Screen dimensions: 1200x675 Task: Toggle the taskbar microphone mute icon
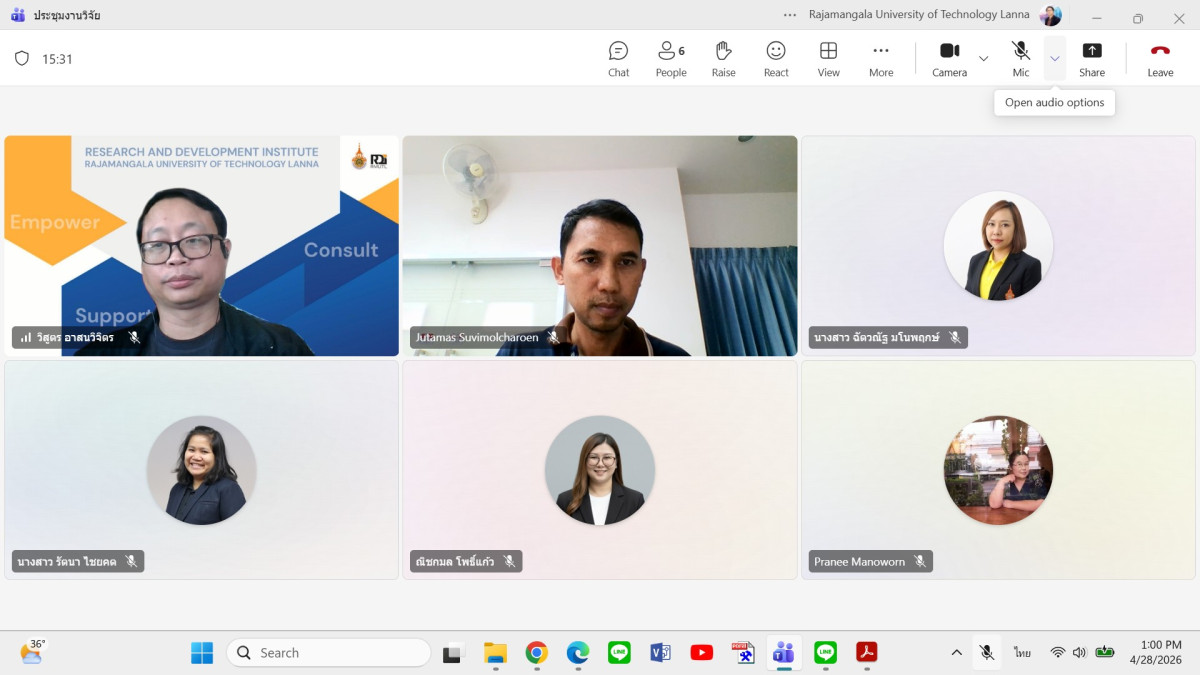(x=987, y=653)
